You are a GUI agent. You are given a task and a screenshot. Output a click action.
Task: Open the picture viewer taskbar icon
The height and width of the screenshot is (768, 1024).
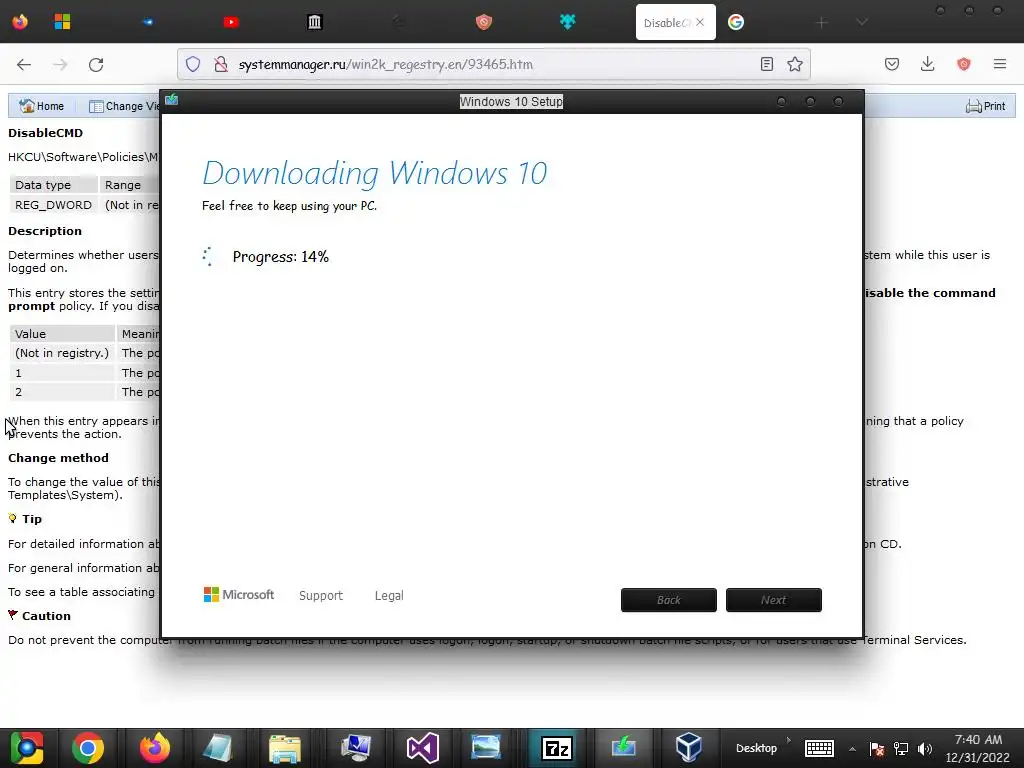coord(486,748)
